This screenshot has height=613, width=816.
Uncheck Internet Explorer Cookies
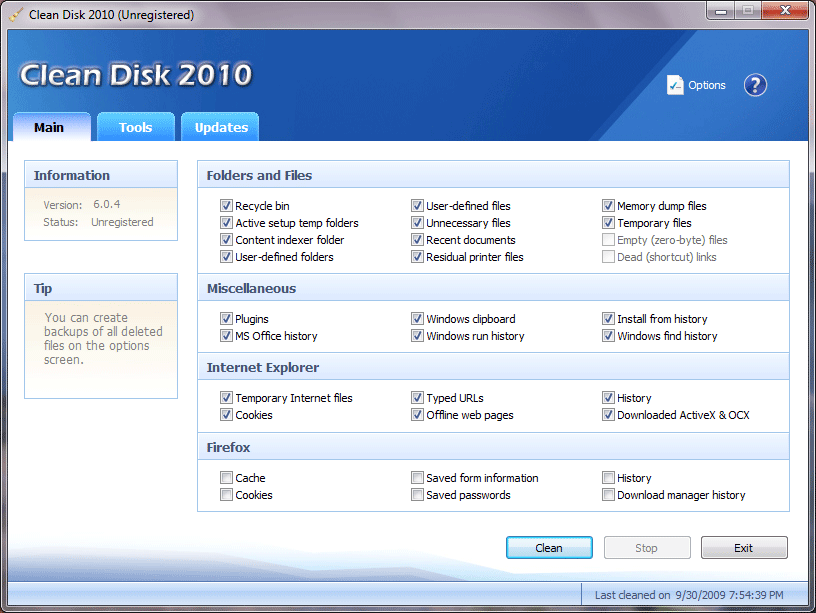(x=227, y=415)
